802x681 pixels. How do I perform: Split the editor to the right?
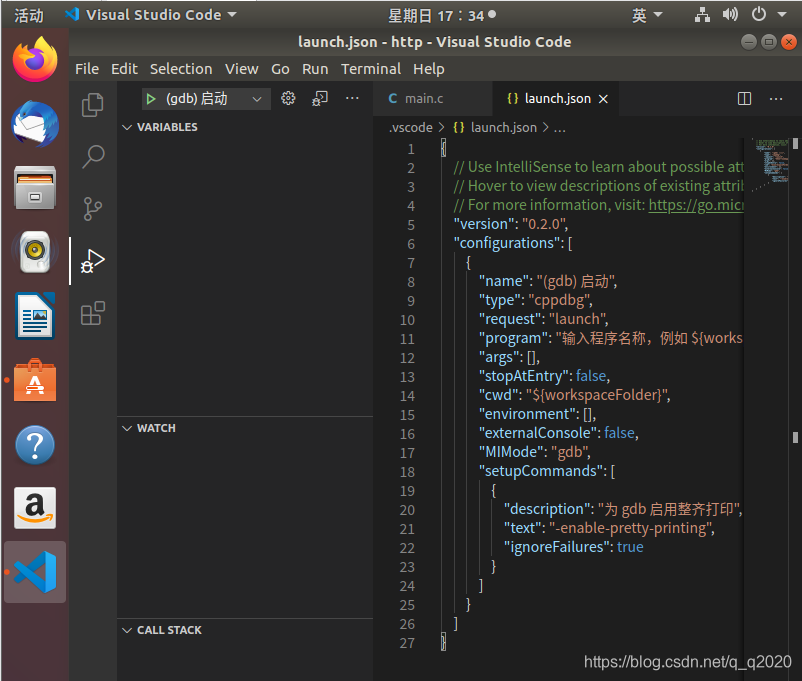744,98
